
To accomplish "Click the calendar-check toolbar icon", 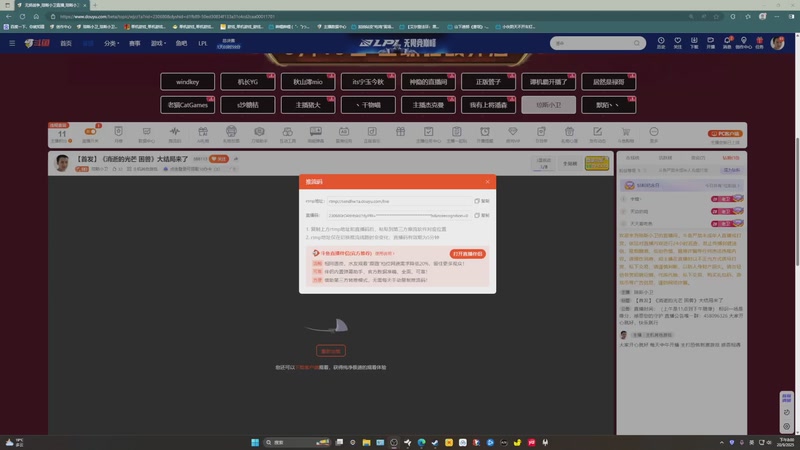I will (429, 132).
